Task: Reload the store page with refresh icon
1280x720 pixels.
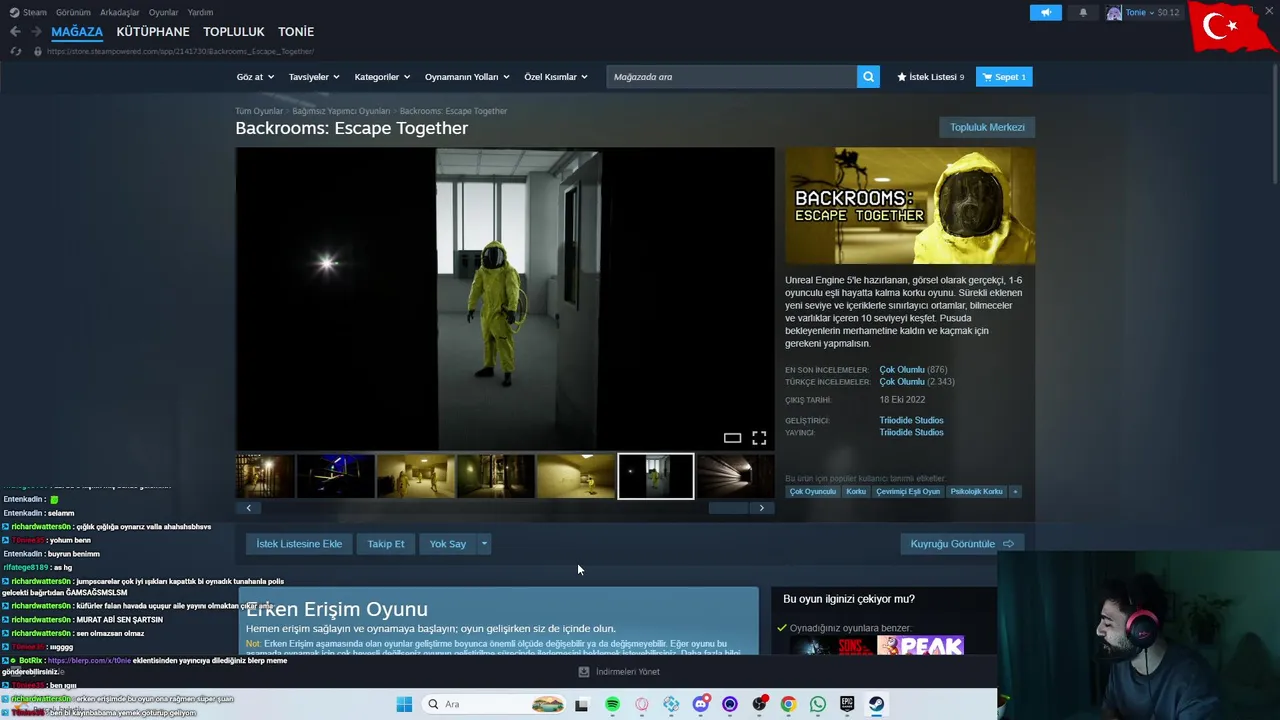Action: [x=15, y=51]
